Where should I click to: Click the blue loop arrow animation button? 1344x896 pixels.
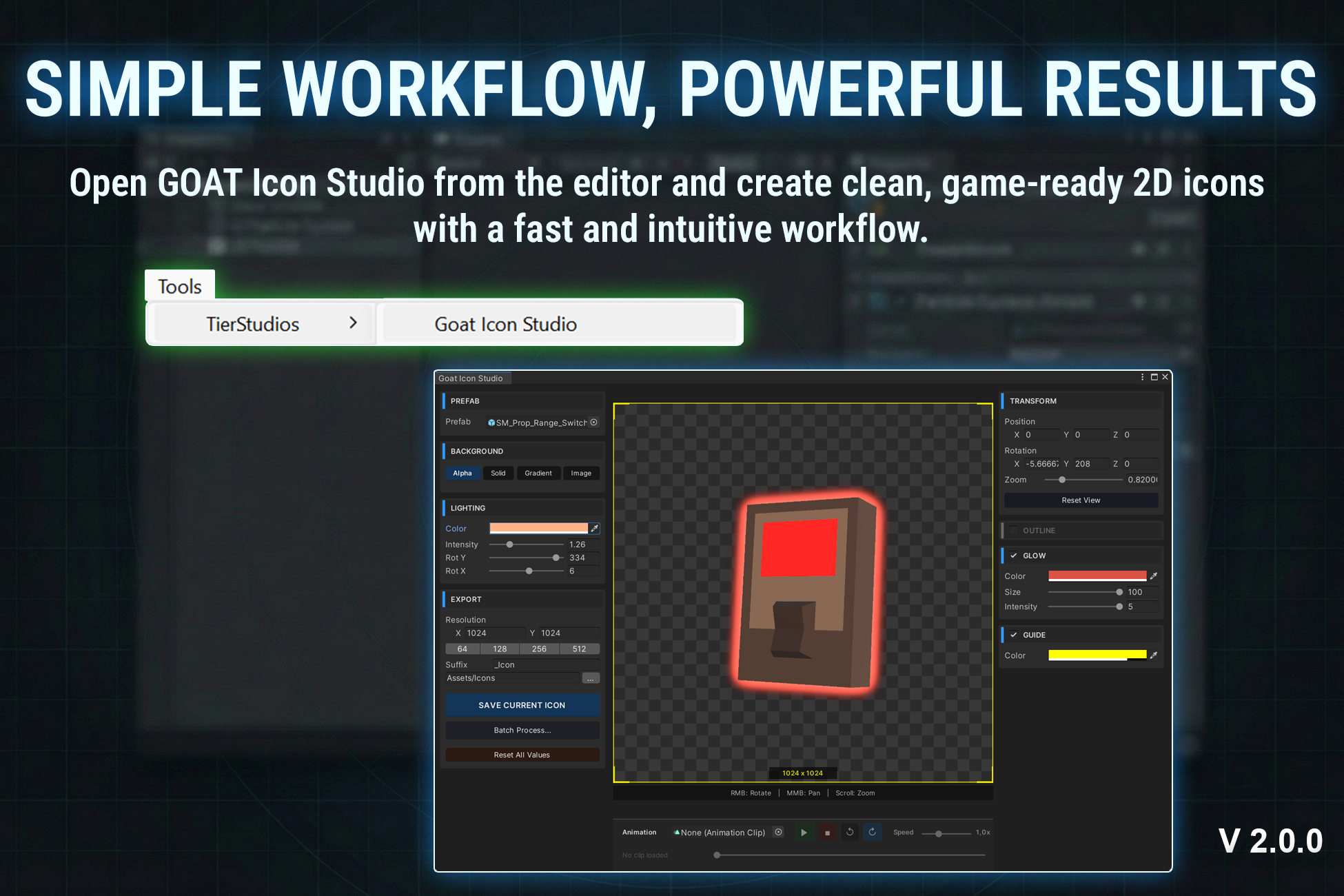point(873,833)
